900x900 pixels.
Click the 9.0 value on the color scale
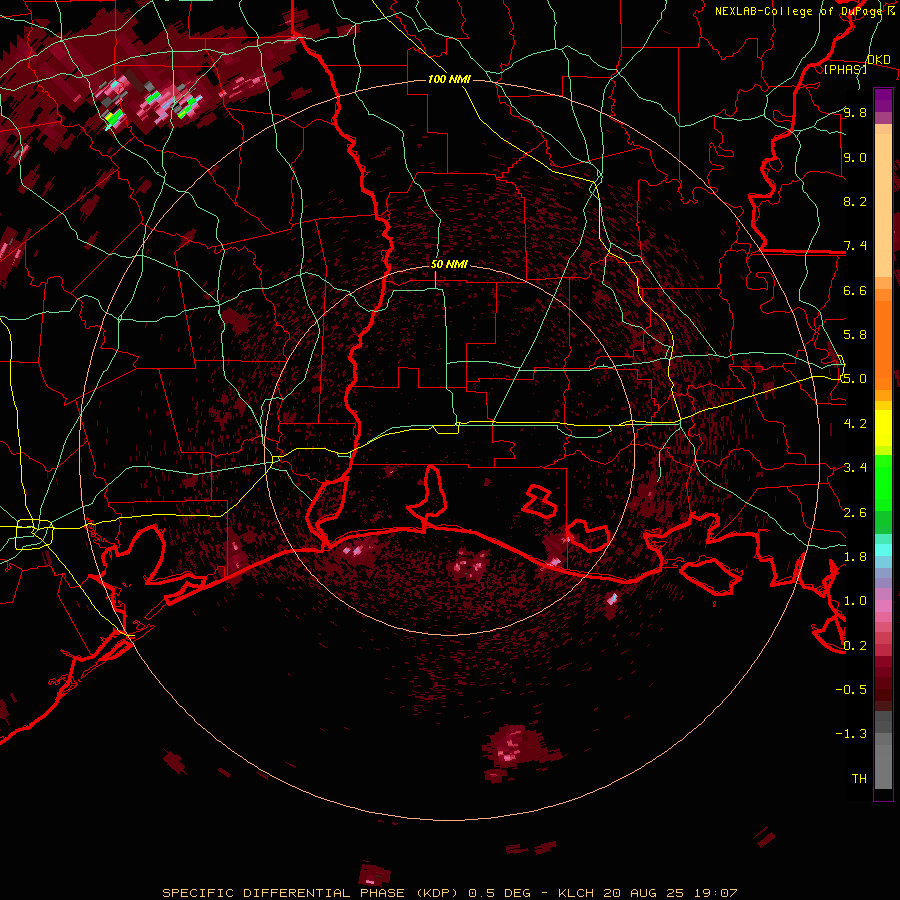855,157
